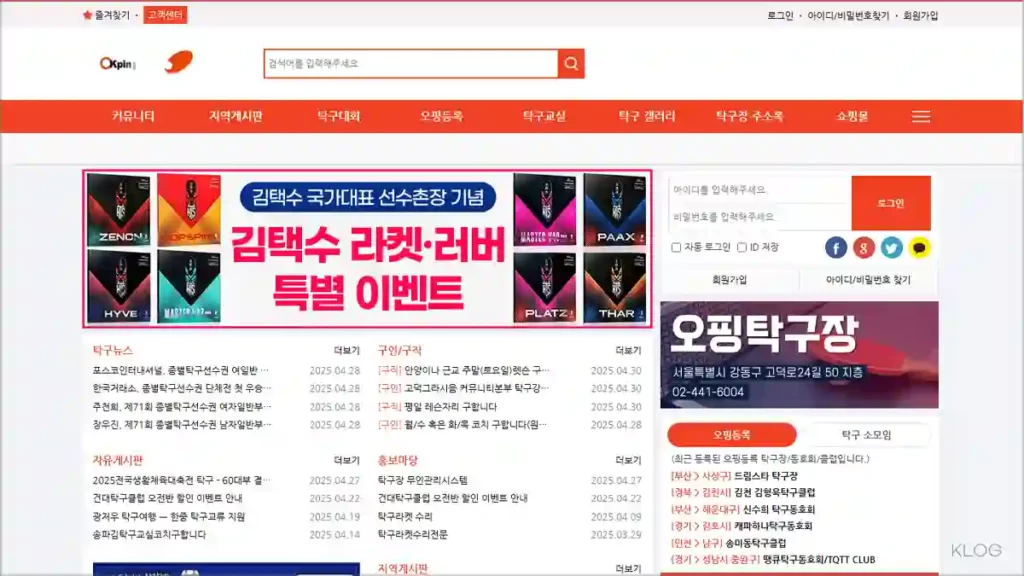Image resolution: width=1024 pixels, height=576 pixels.
Task: Open the 구인/구직 section heading
Action: (400, 351)
